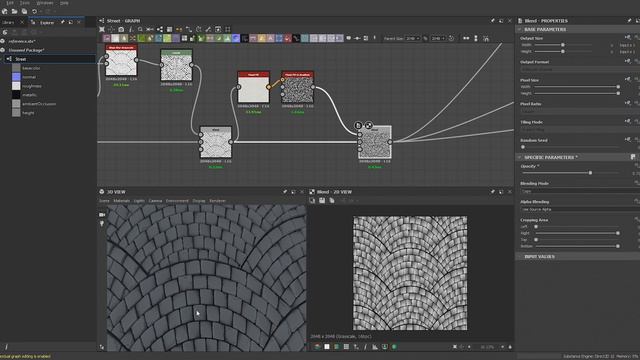Toggle inheritance button for Tiling Mode
The width and height of the screenshot is (640, 360).
[628, 122]
